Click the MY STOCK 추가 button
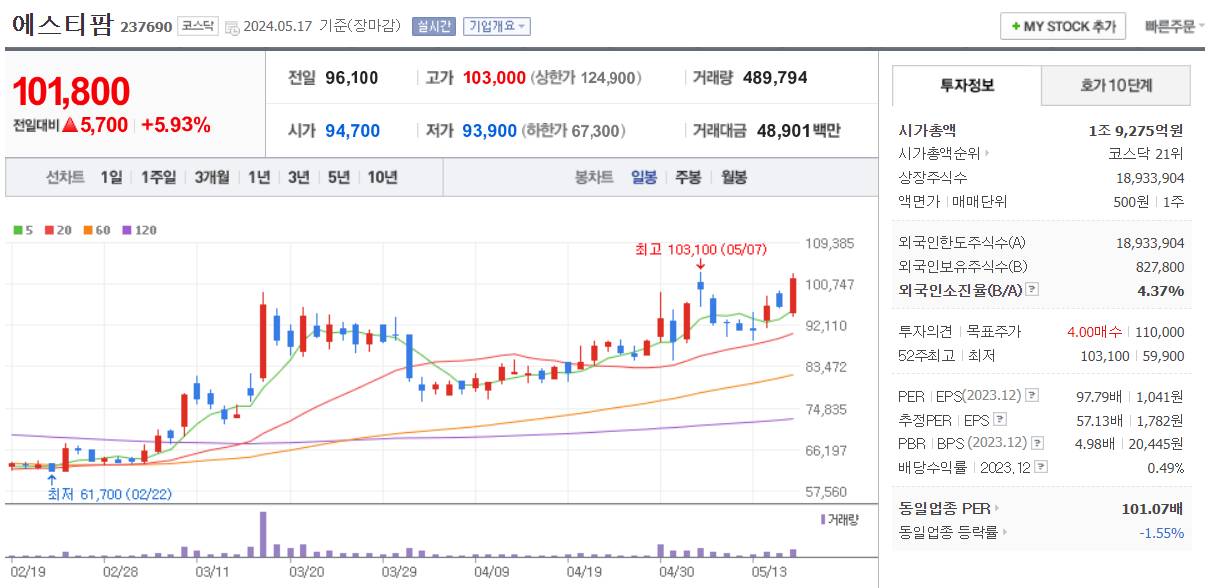 coord(1062,26)
